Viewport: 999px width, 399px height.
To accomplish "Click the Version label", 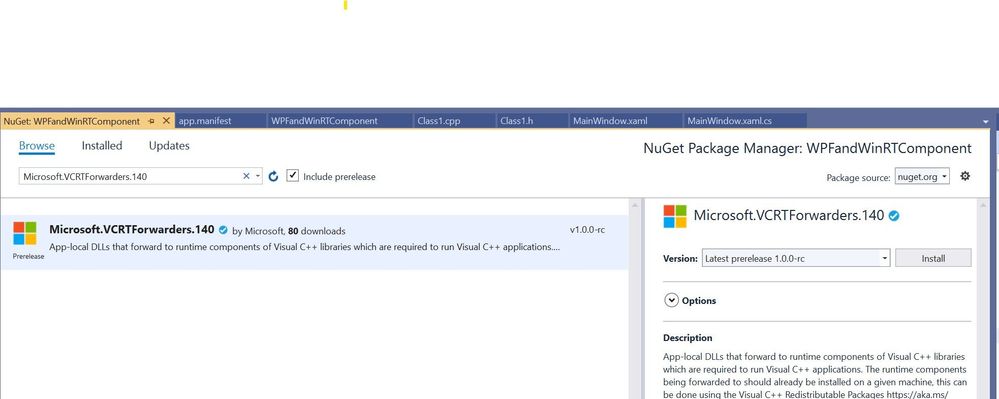I will tap(680, 259).
